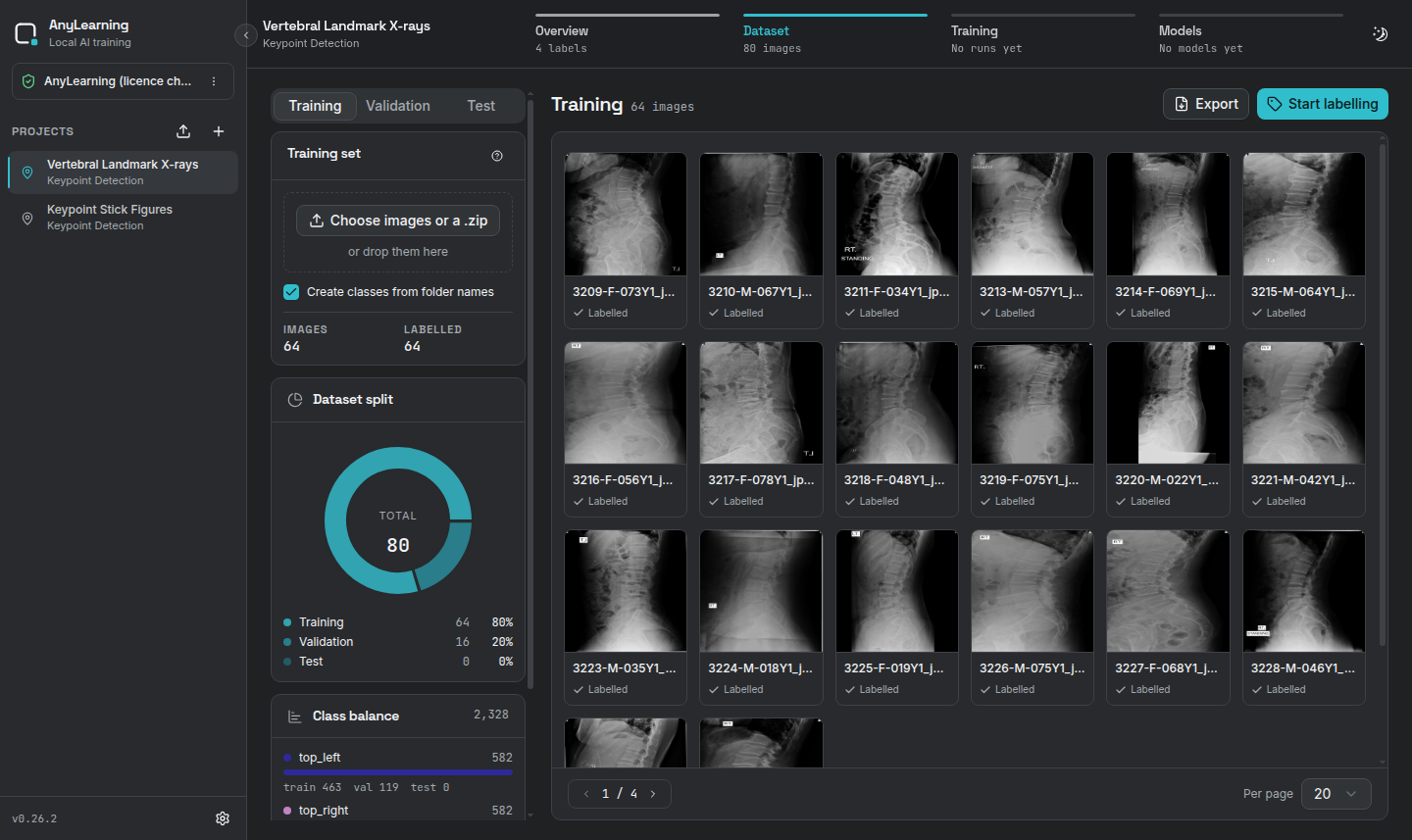Click the top_left class balance bar
1412x840 pixels.
[398, 772]
